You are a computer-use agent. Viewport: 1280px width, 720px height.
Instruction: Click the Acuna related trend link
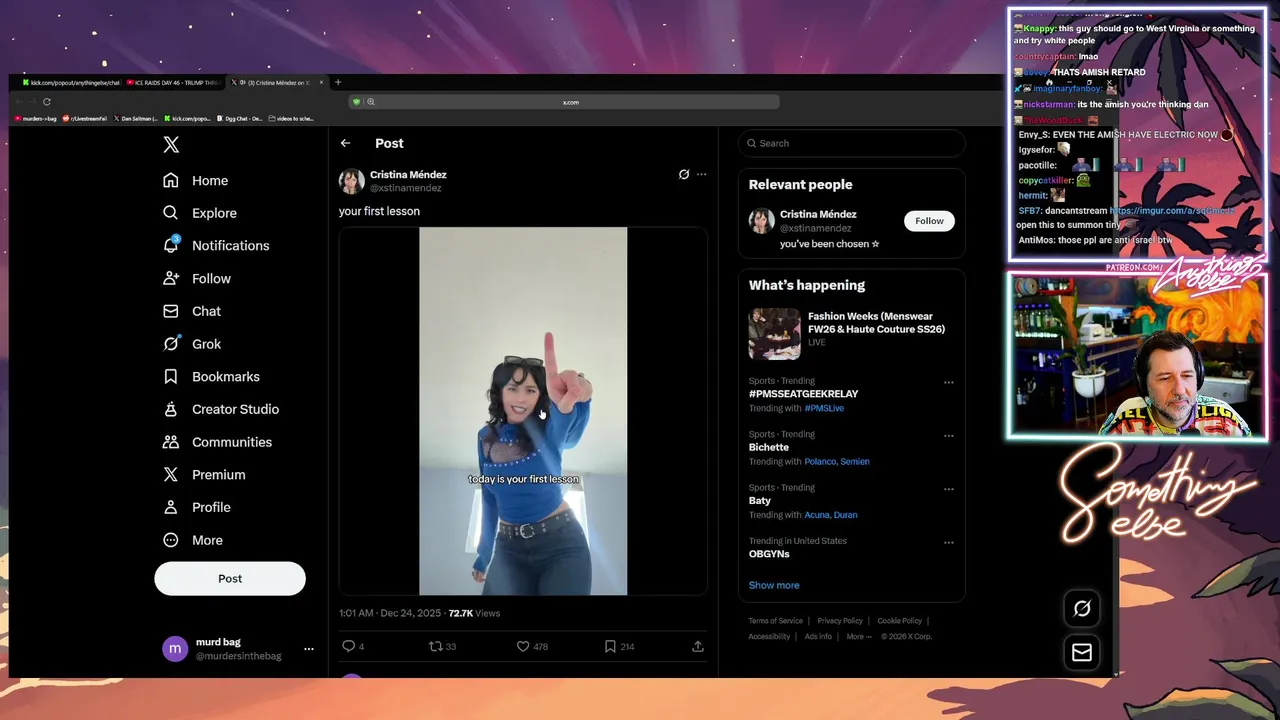tap(816, 515)
